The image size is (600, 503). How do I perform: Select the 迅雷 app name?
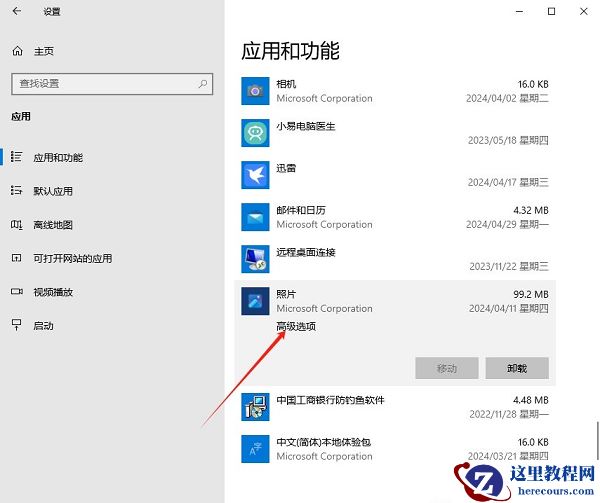click(286, 168)
